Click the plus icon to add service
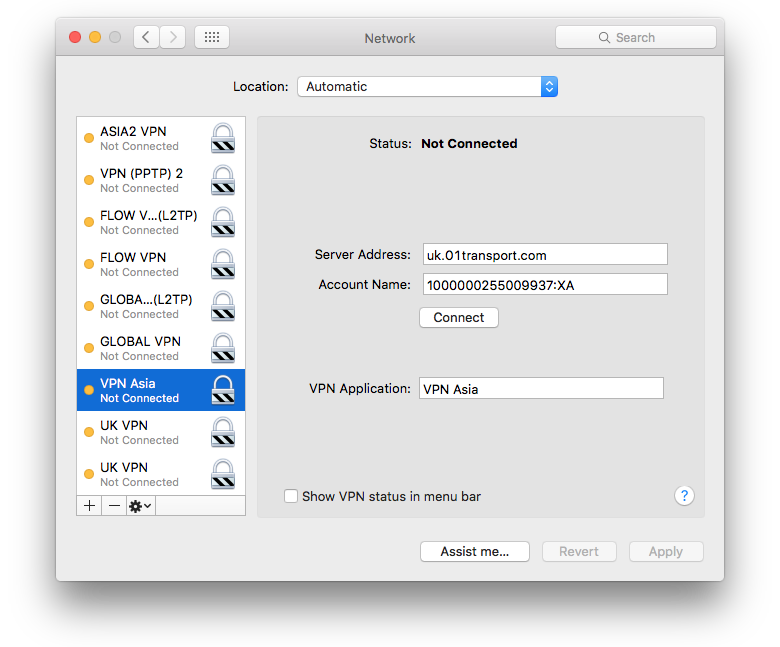 (90, 506)
